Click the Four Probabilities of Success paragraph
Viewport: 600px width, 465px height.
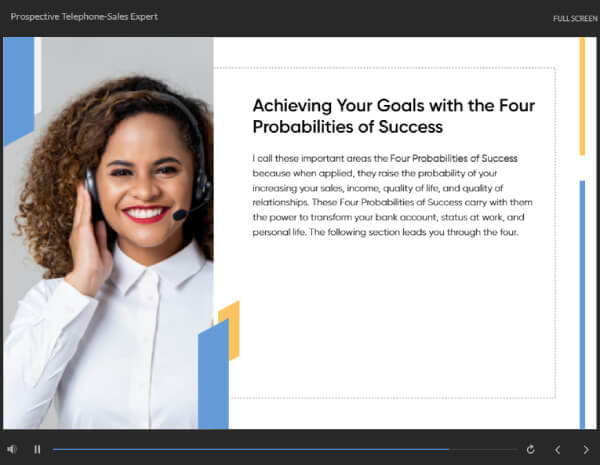392,195
